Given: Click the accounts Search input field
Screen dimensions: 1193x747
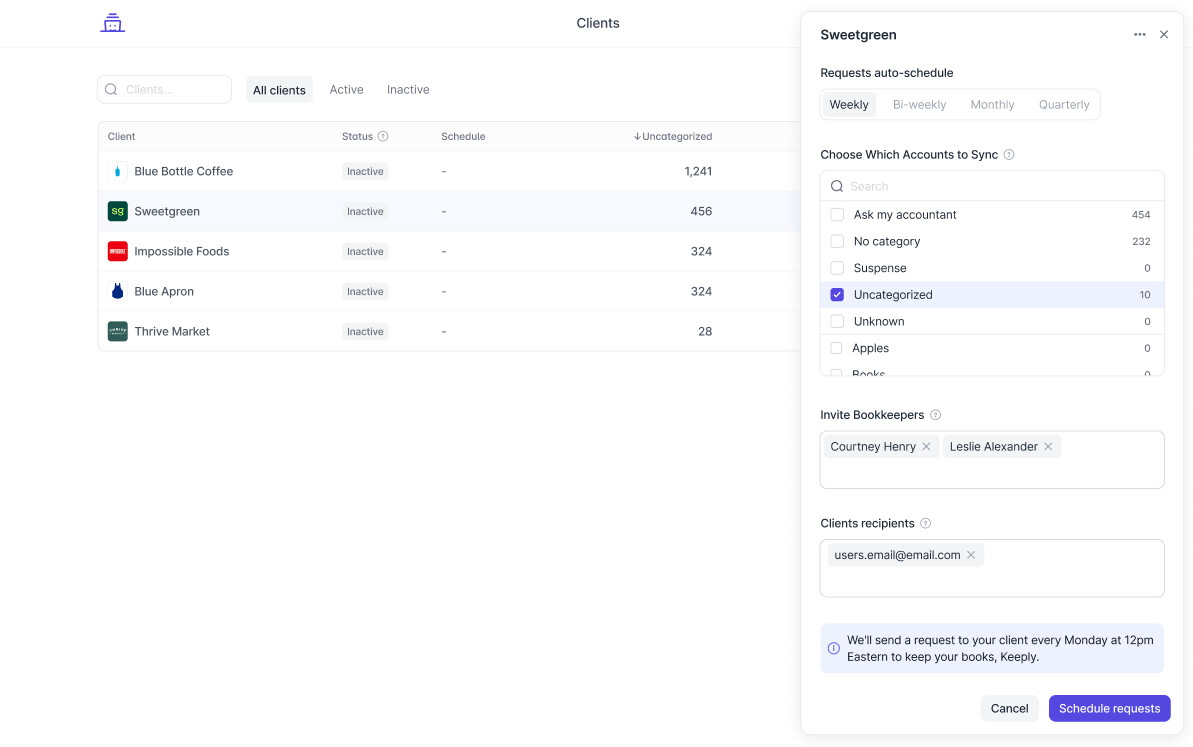Looking at the screenshot, I should [992, 186].
